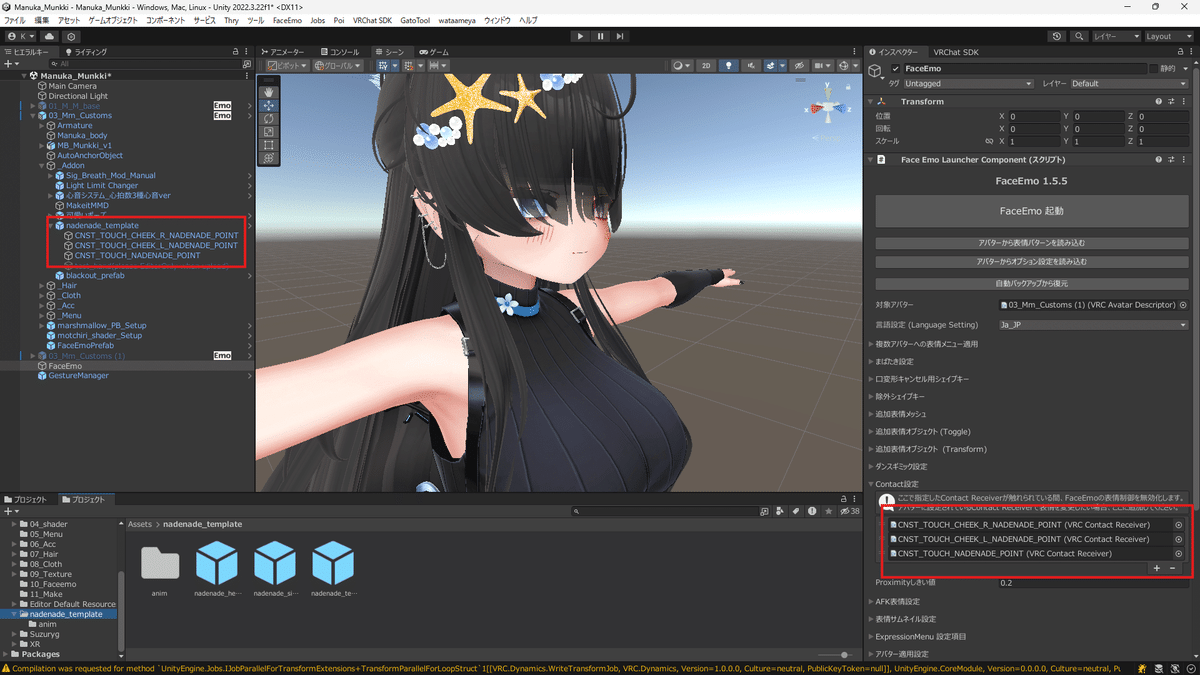Select the Transform tool in scene toolbar
1200x675 pixels.
click(269, 158)
